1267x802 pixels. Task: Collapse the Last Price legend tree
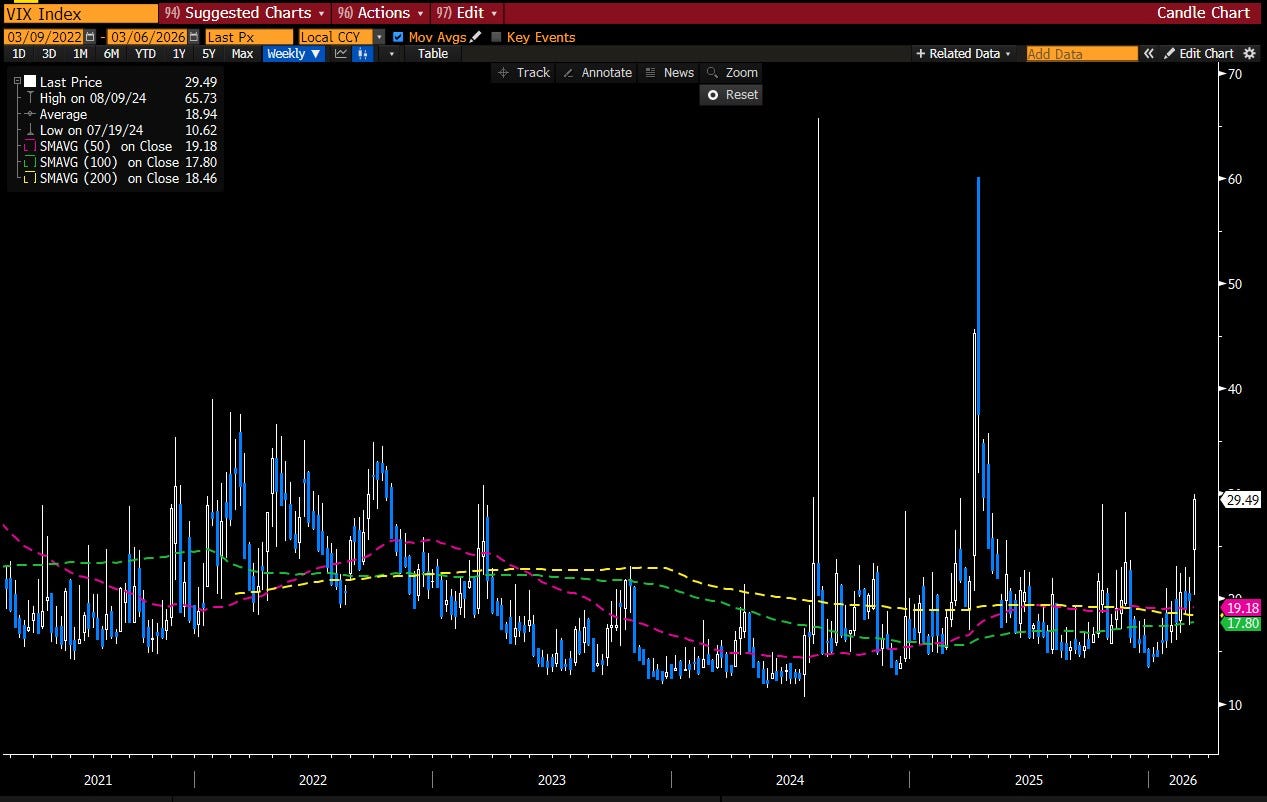18,82
